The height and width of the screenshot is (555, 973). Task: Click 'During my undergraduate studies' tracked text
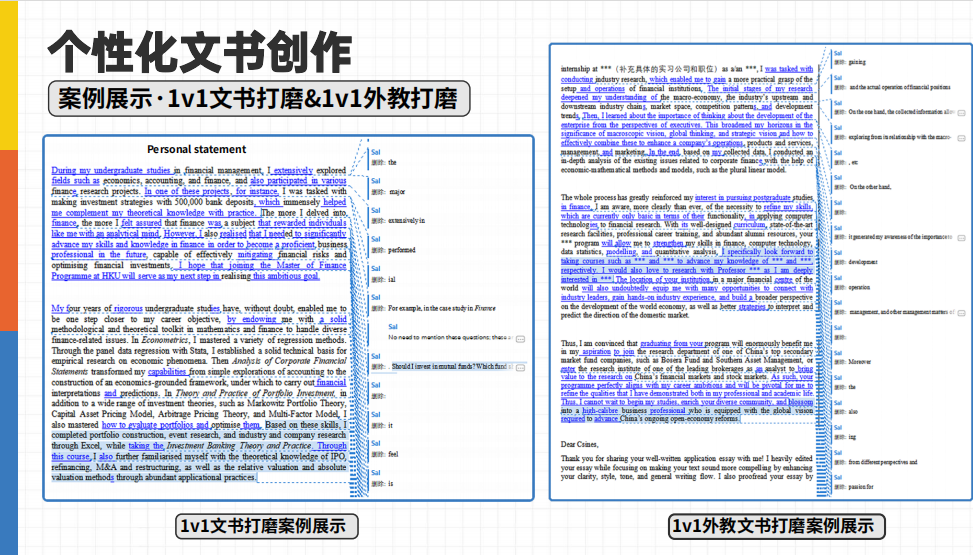(x=110, y=170)
